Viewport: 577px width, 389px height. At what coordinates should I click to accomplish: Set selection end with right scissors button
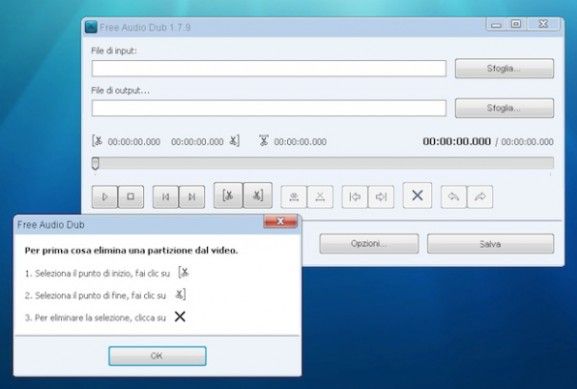point(258,195)
